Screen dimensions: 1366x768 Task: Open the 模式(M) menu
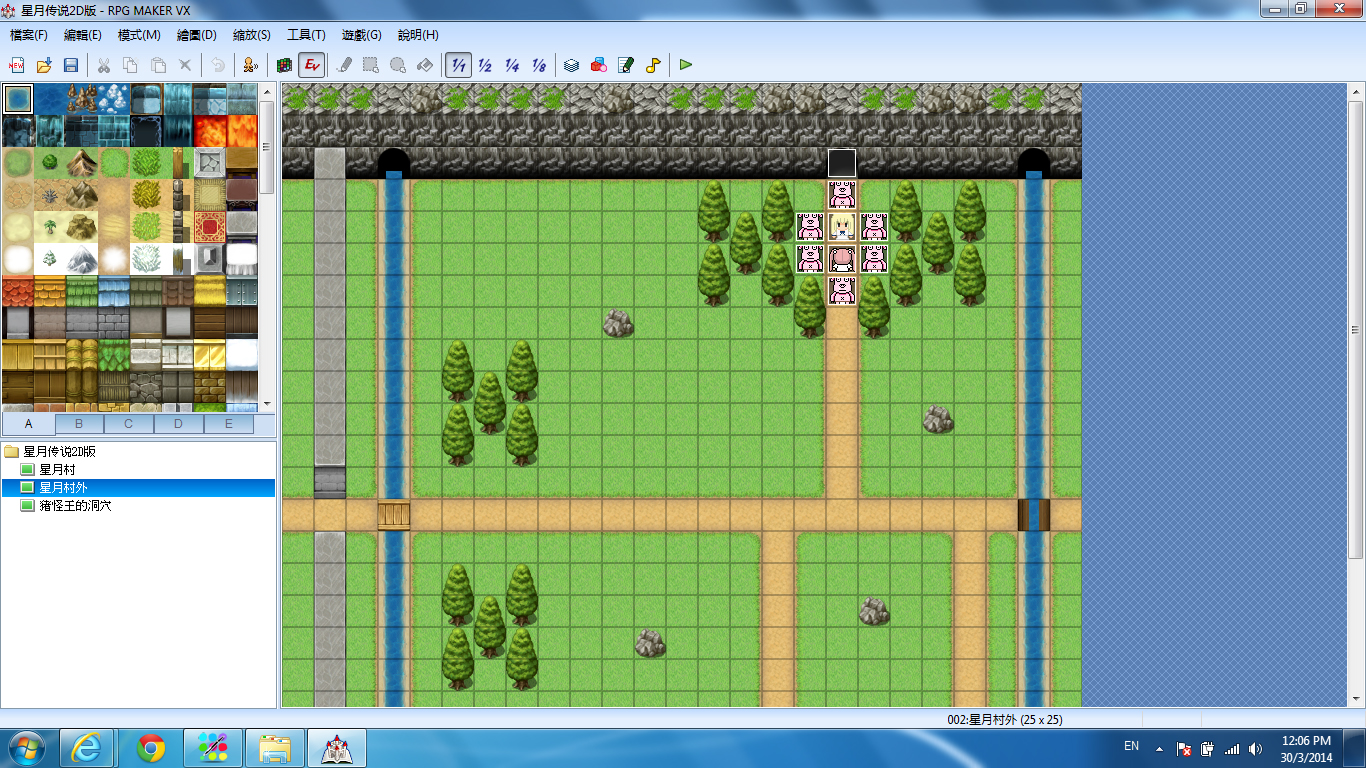[139, 35]
